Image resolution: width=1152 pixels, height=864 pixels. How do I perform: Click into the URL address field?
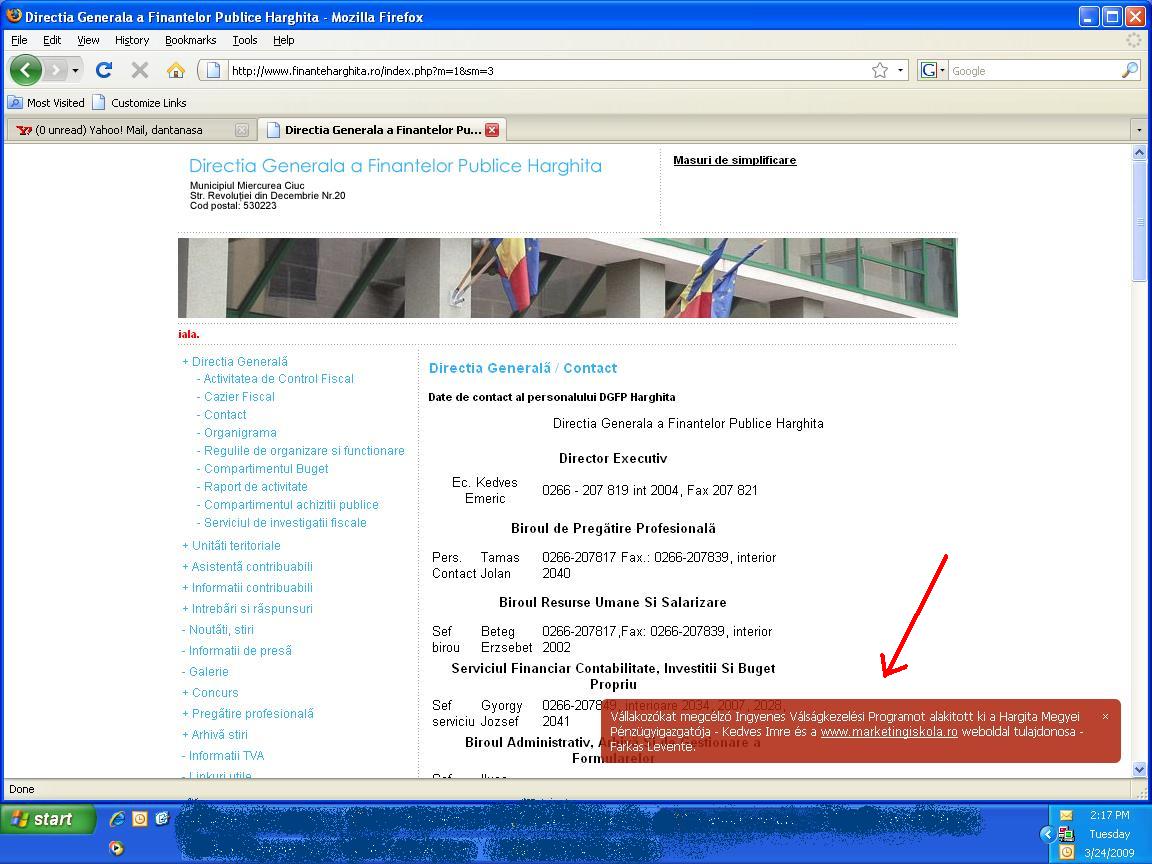click(x=547, y=71)
